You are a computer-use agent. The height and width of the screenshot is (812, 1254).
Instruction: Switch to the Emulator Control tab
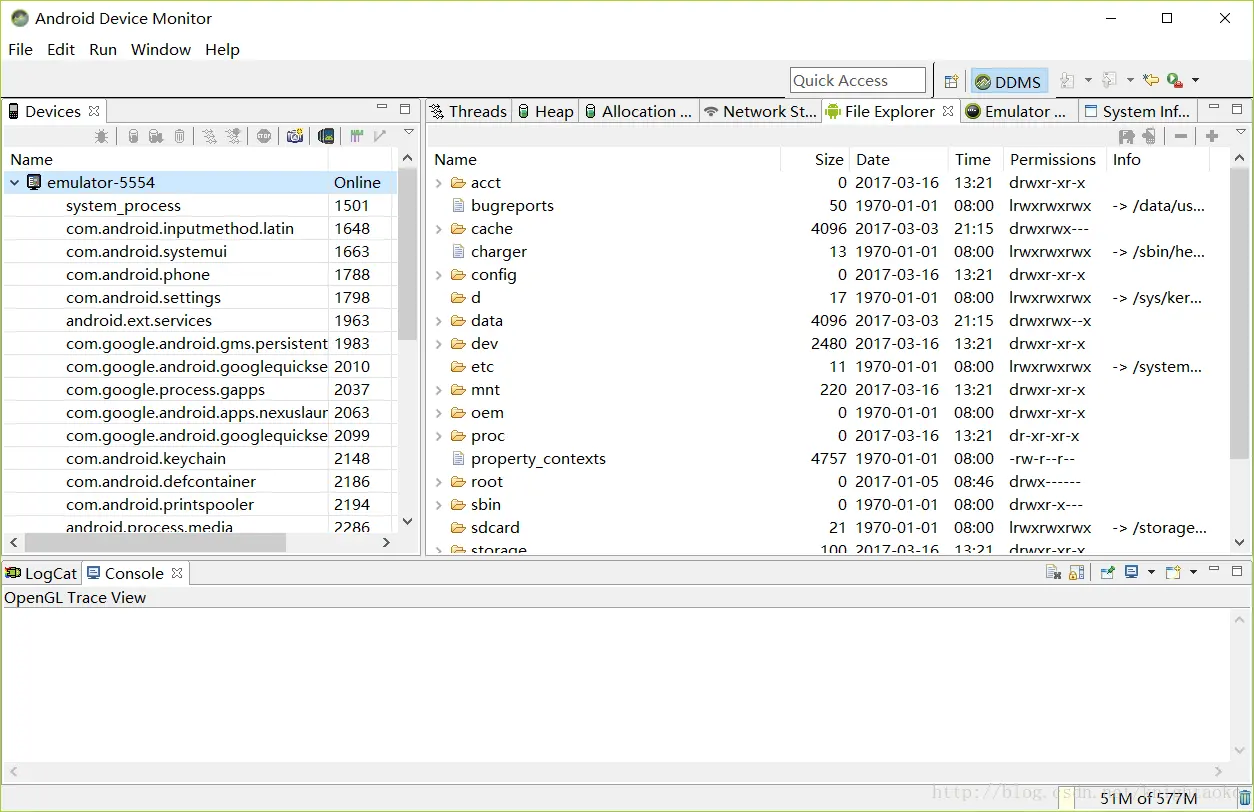click(x=1017, y=111)
